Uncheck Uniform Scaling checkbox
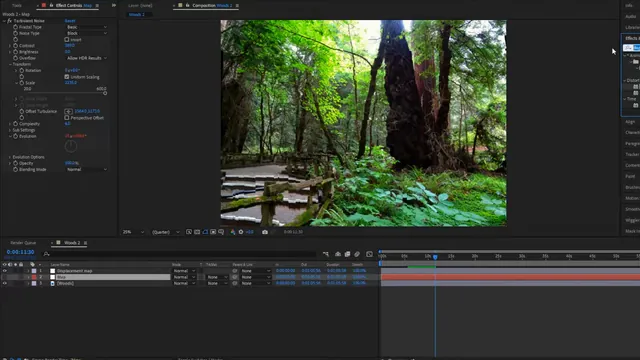The width and height of the screenshot is (640, 360). [x=67, y=77]
